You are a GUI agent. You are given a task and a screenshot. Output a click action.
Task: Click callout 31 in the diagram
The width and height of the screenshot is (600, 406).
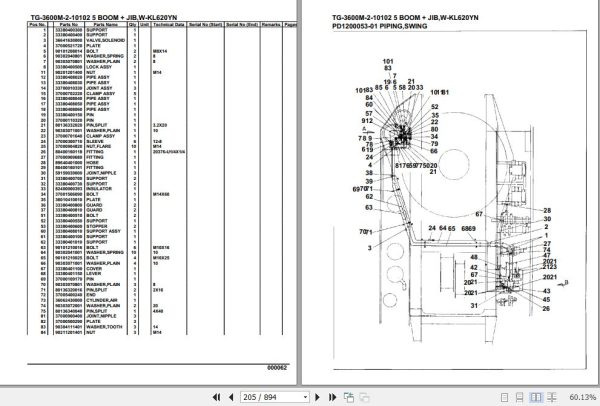[474, 305]
